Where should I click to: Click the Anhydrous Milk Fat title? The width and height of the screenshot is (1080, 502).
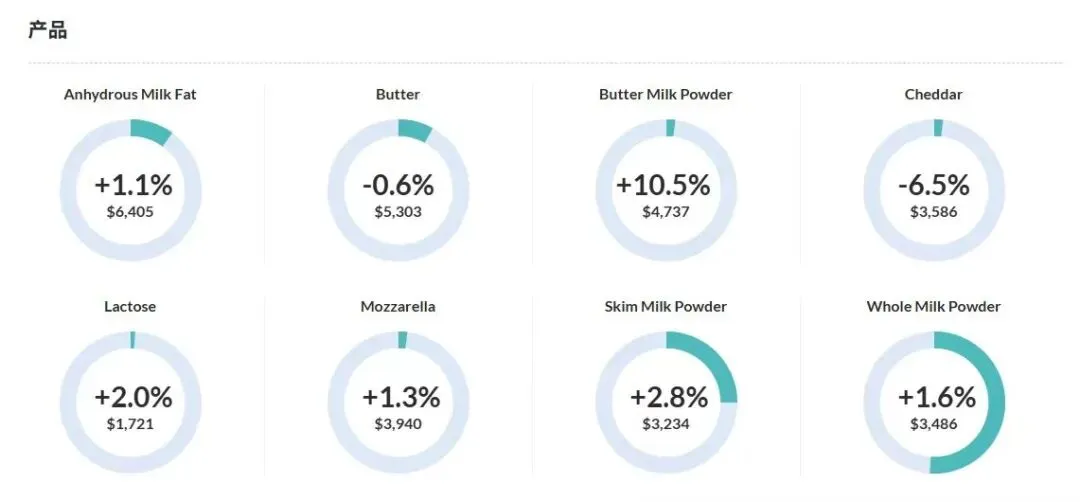click(130, 94)
